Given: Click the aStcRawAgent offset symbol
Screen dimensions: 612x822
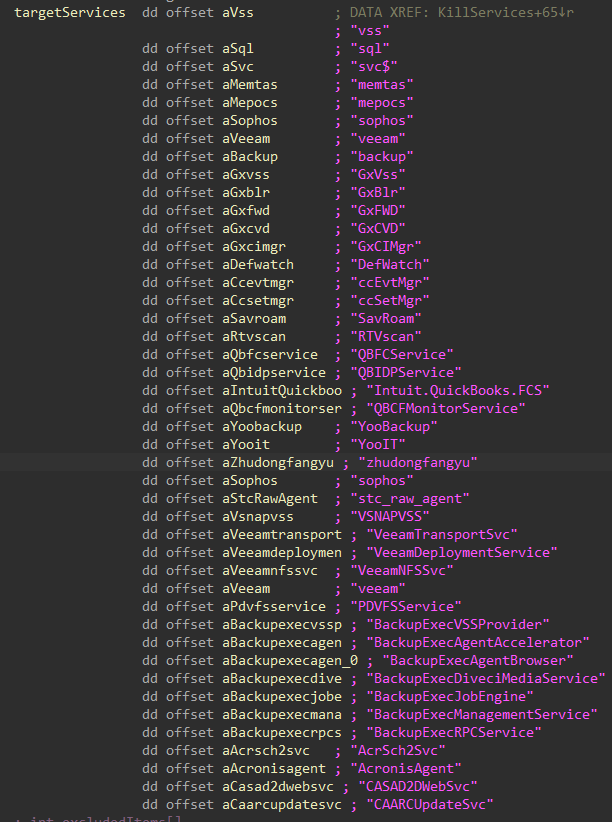Looking at the screenshot, I should click(x=270, y=499).
